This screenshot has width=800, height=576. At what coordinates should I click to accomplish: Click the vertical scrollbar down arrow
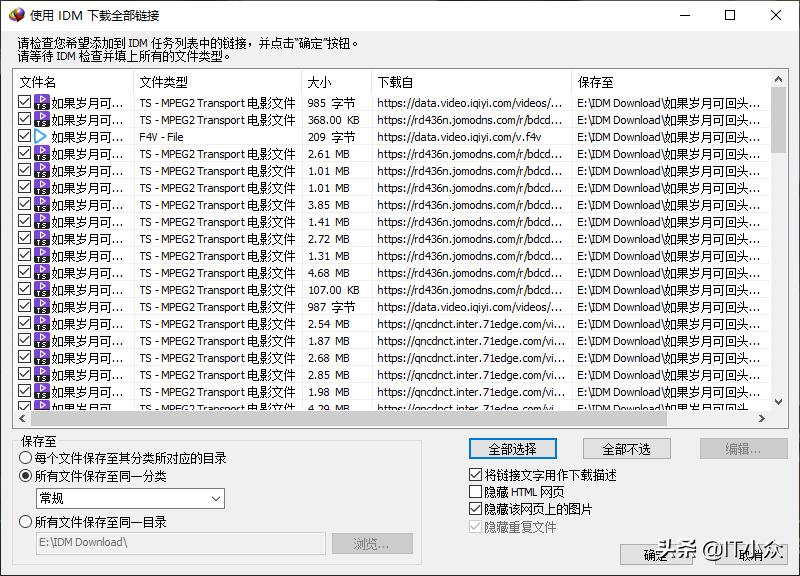point(780,404)
